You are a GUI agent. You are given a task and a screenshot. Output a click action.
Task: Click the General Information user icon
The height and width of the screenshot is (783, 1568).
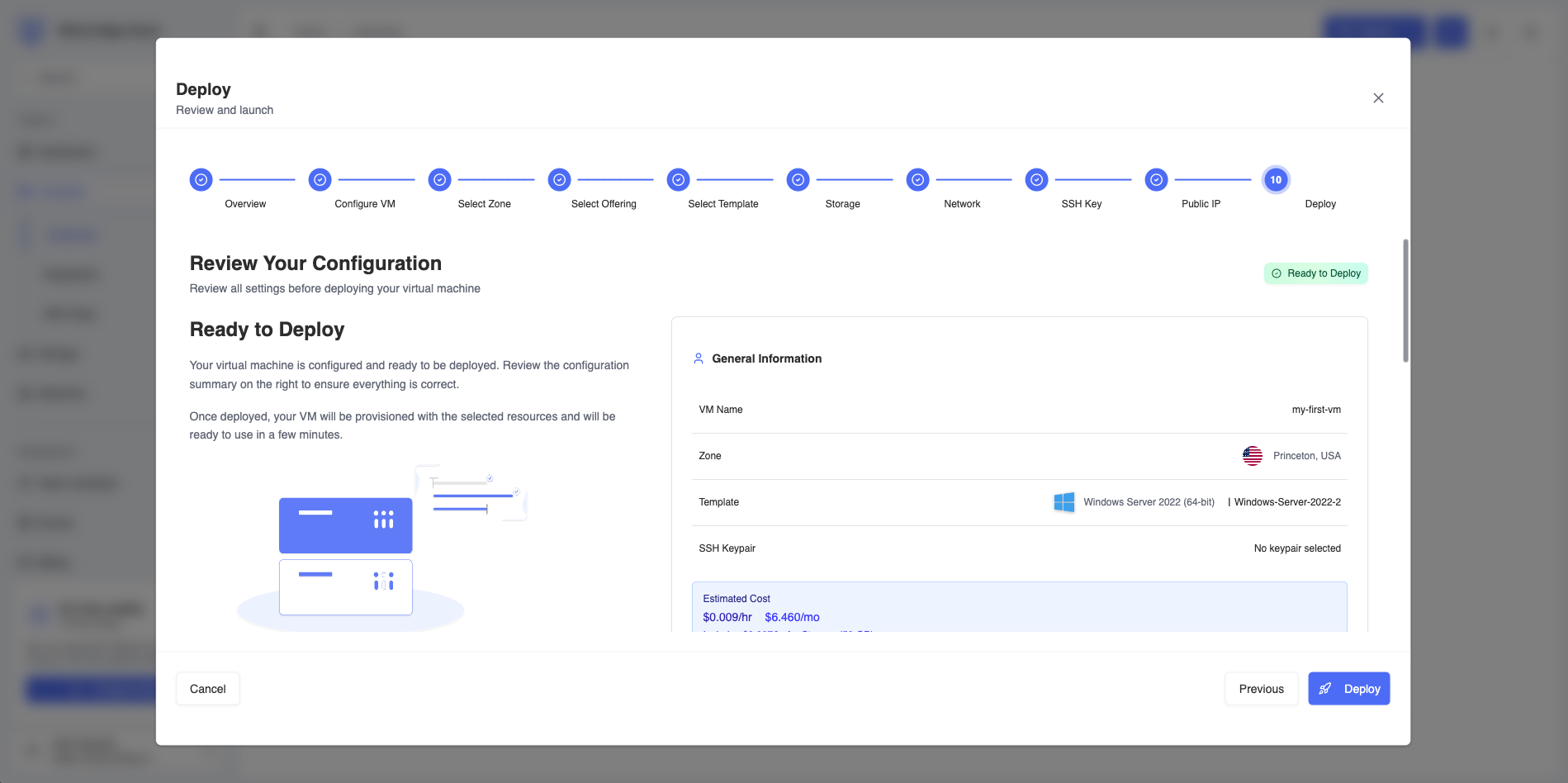(x=699, y=358)
